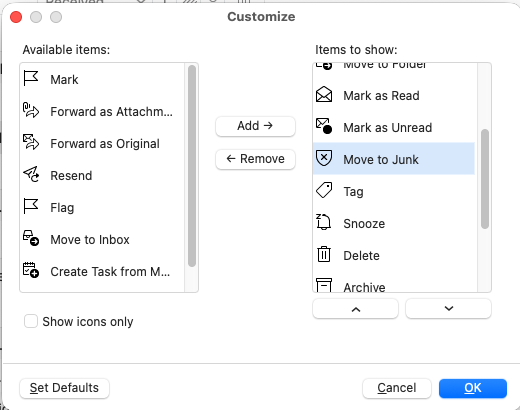Image resolution: width=520 pixels, height=410 pixels.
Task: Select the Resend icon
Action: click(31, 175)
